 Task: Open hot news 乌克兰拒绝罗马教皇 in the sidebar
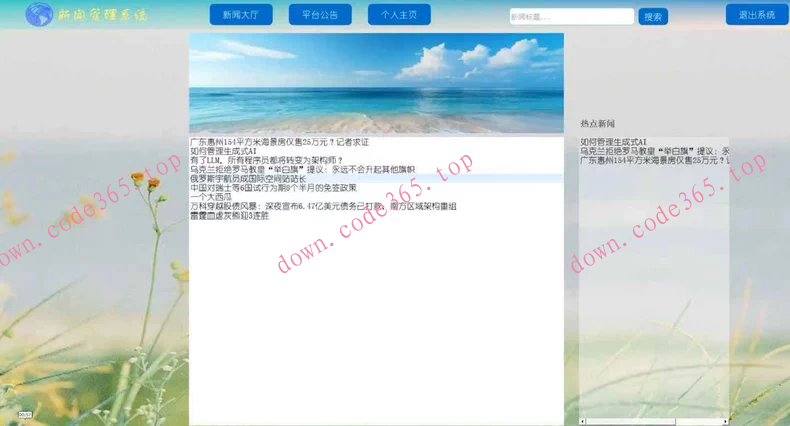pyautogui.click(x=654, y=151)
